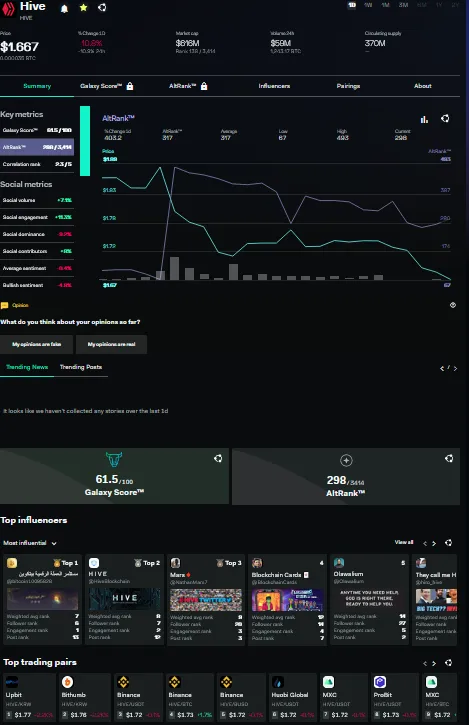Screen dimensions: 469x725
Task: Enable alerts with the bell icon
Action: click(x=64, y=8)
